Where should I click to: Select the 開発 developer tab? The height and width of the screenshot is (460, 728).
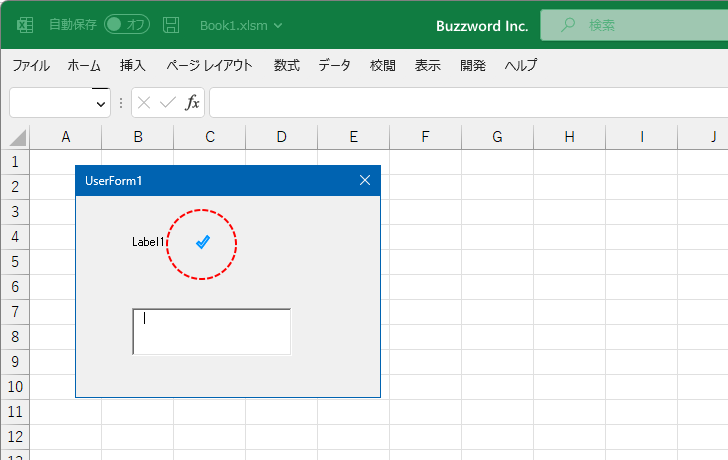[x=473, y=66]
